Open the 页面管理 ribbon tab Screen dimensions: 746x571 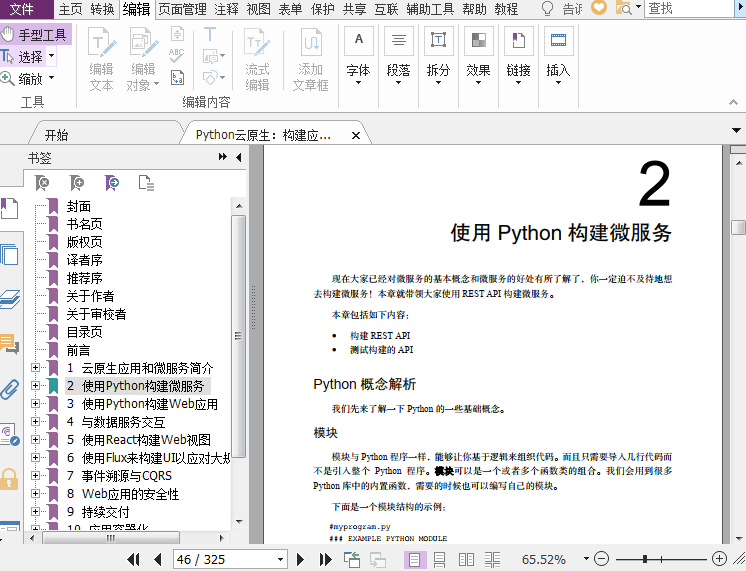pyautogui.click(x=182, y=9)
